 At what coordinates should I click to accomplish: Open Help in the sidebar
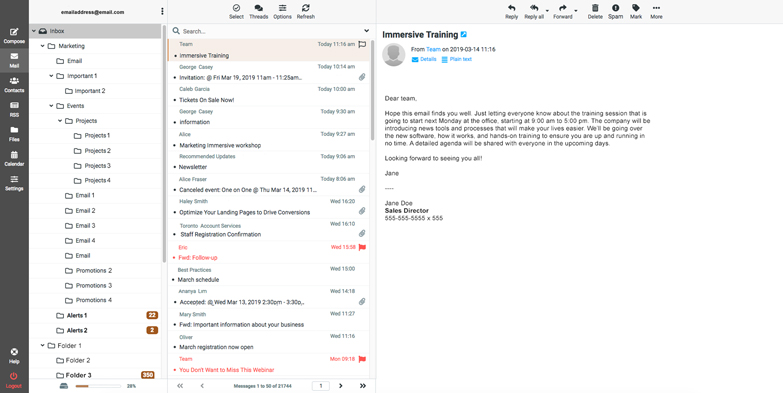(x=14, y=356)
